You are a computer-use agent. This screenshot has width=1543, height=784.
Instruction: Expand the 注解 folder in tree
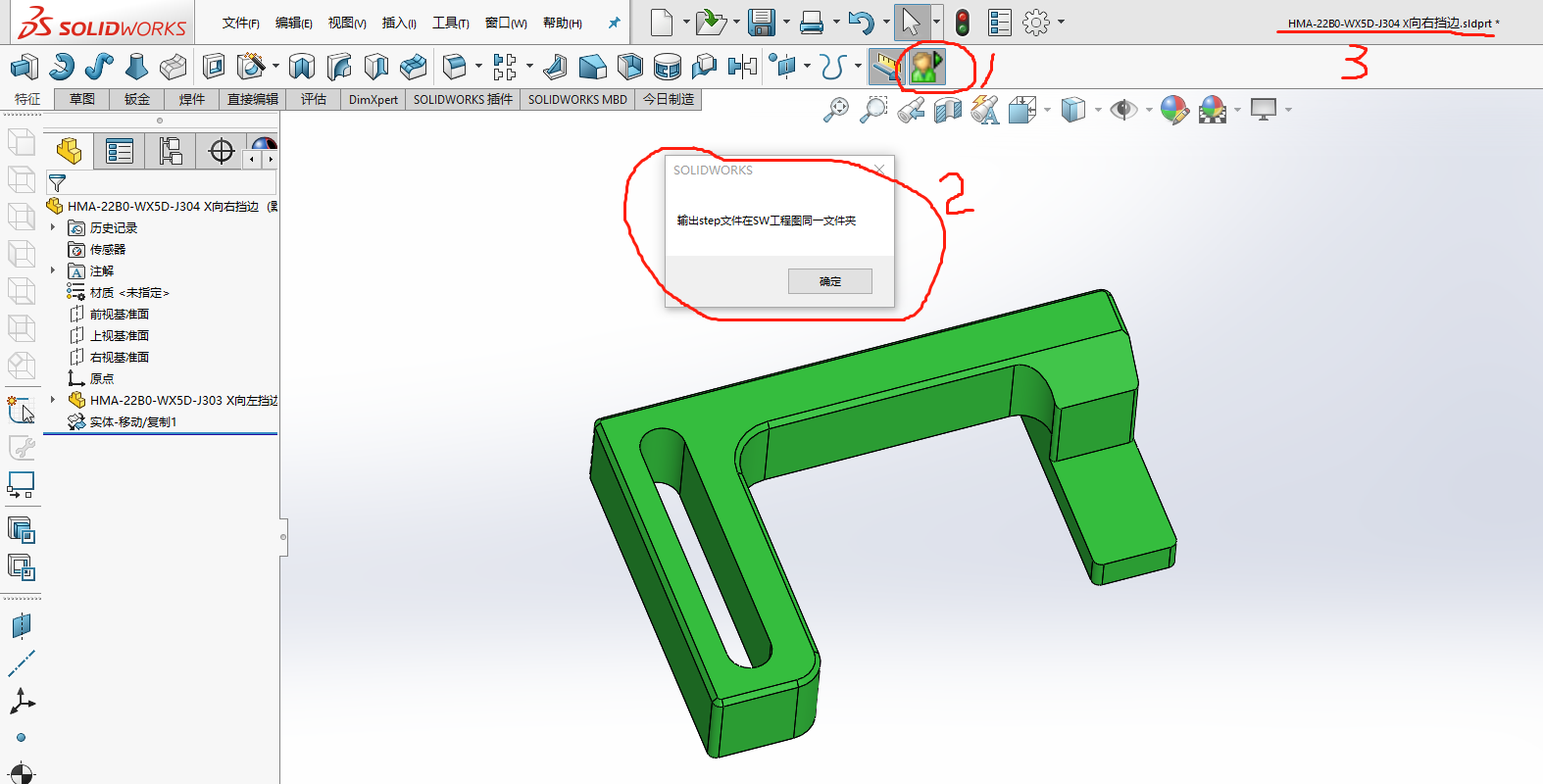tap(53, 270)
